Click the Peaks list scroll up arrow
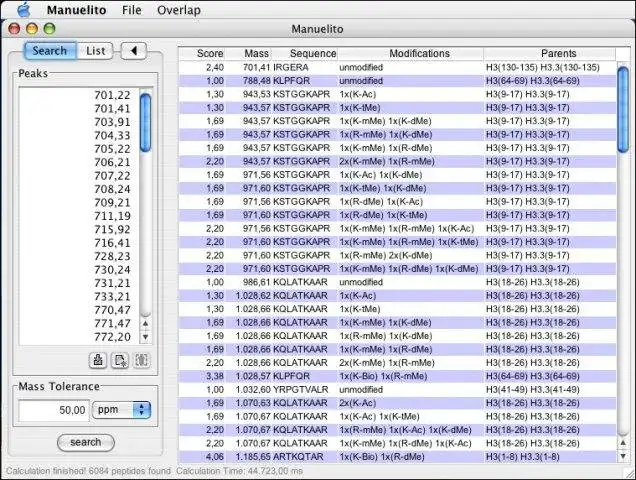Viewport: 636px width, 480px height. [x=145, y=323]
